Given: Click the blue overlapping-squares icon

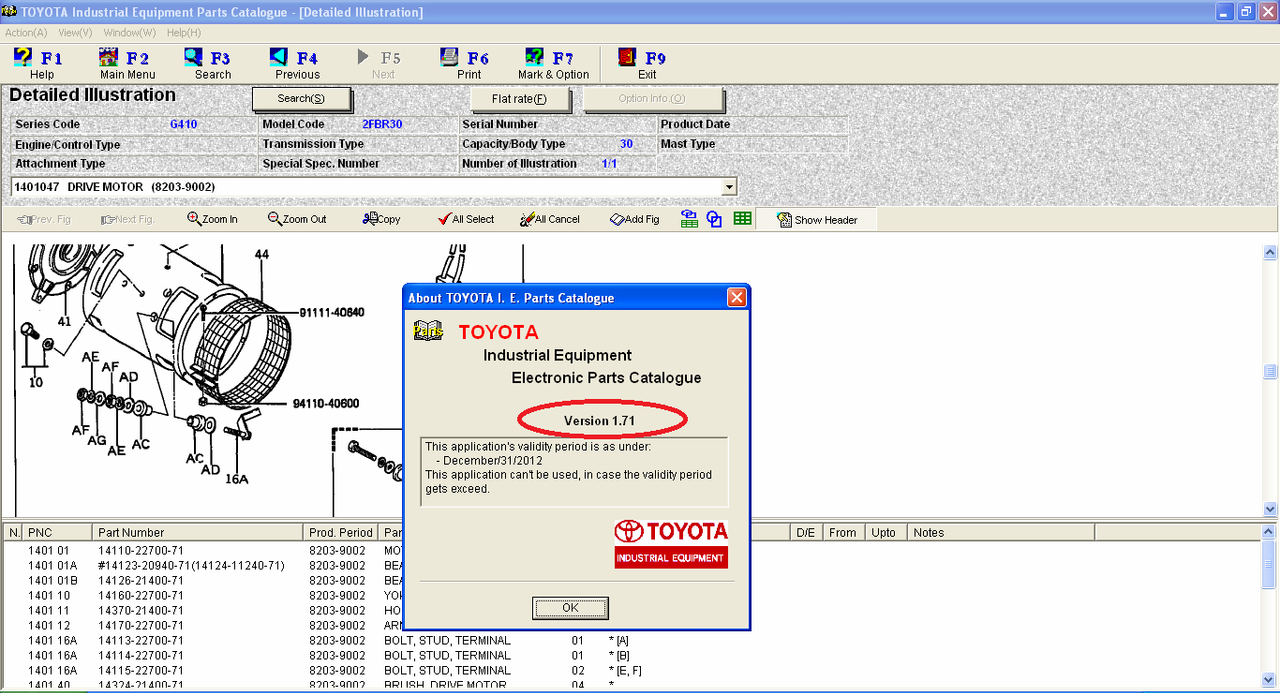Looking at the screenshot, I should coord(714,219).
